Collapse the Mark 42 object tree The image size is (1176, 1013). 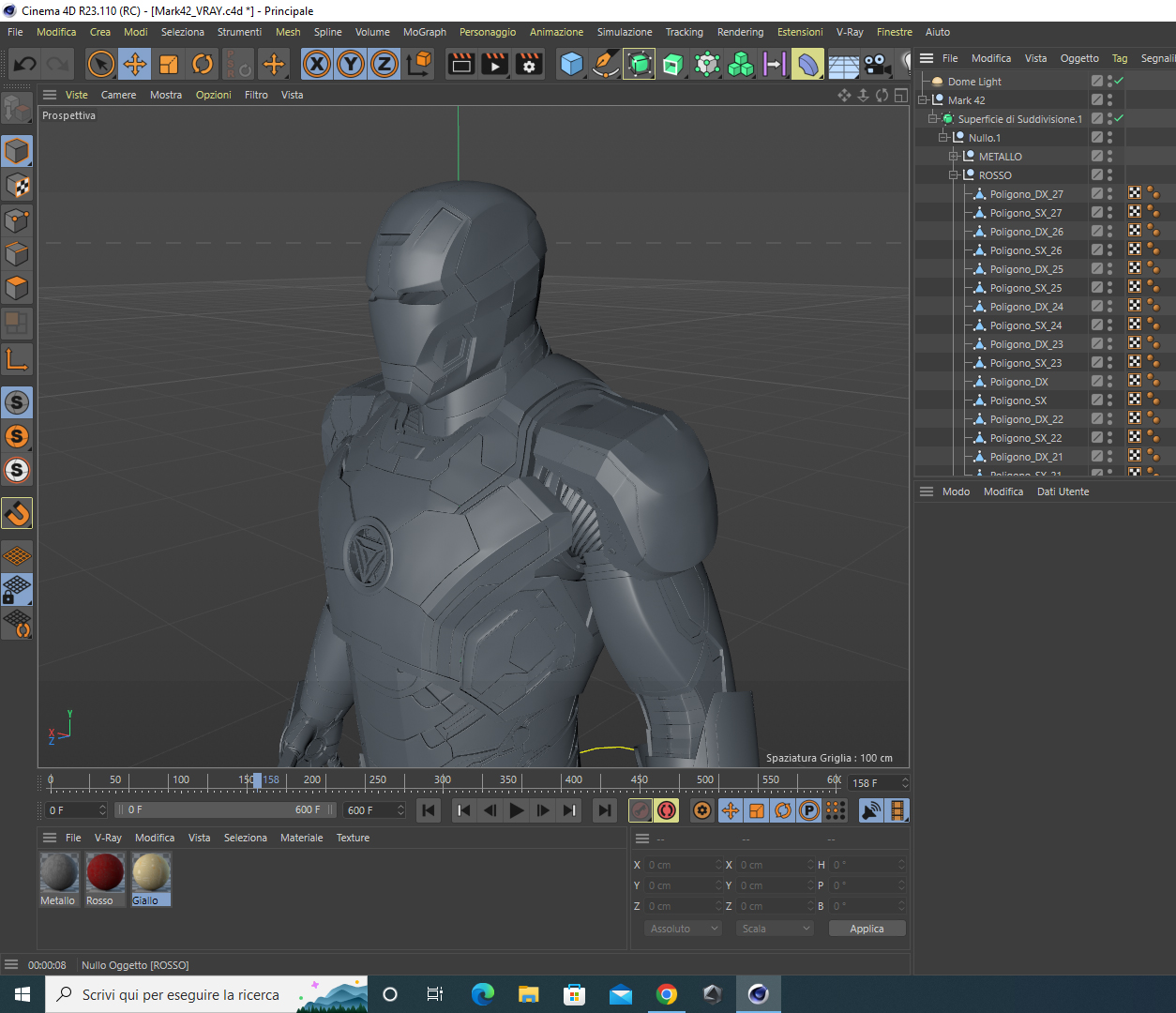(923, 100)
